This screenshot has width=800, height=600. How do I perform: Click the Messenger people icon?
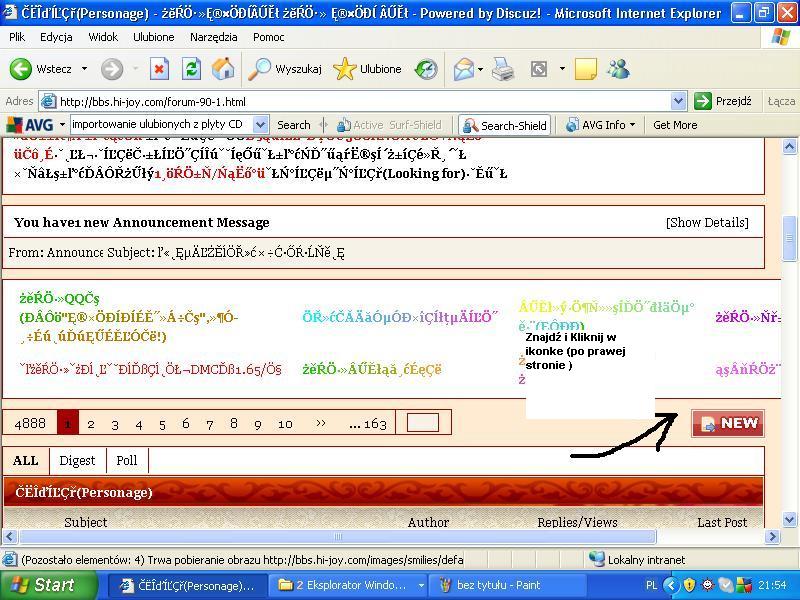coord(618,69)
